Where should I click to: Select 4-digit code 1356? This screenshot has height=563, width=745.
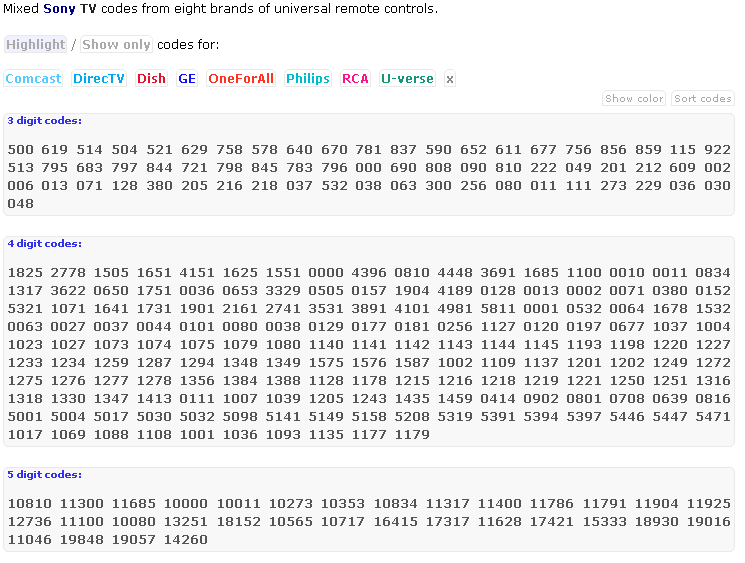[197, 381]
